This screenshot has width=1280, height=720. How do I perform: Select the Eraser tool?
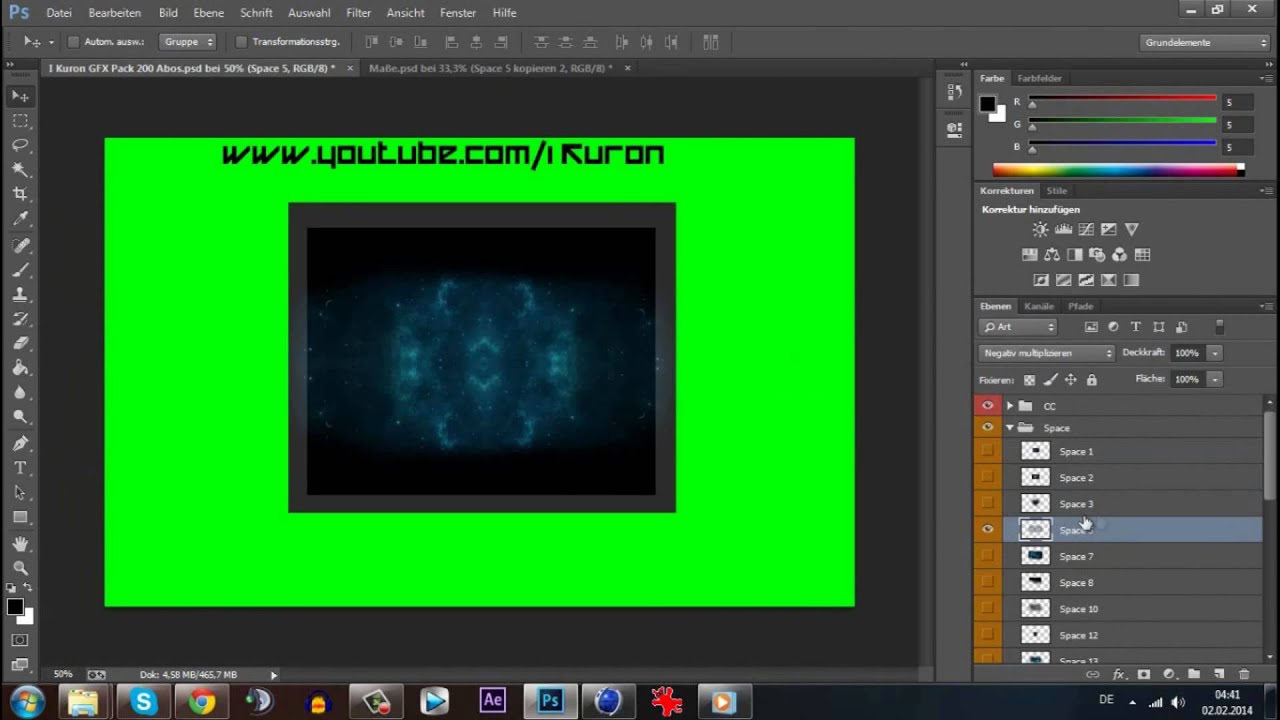pos(20,344)
